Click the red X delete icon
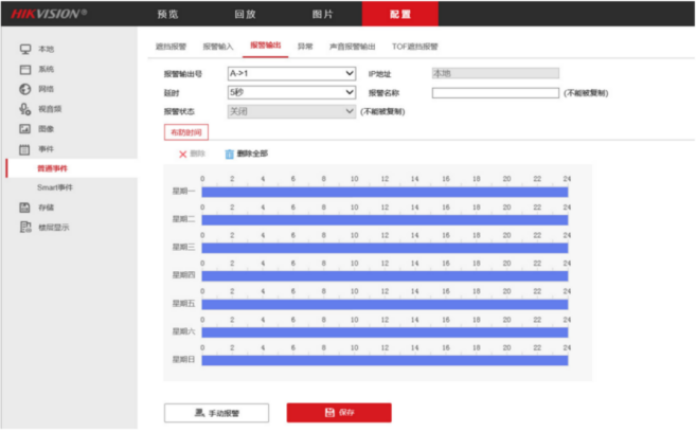 click(x=183, y=154)
